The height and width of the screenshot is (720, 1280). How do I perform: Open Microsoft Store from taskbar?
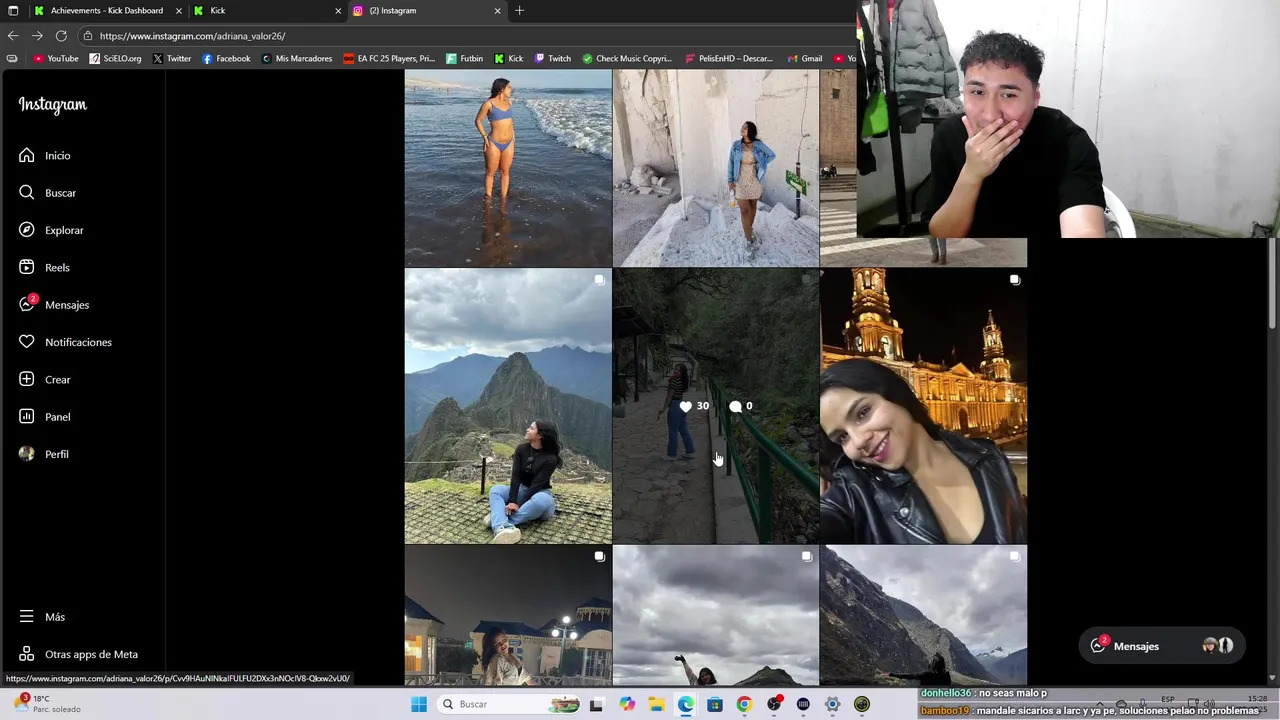click(x=715, y=704)
